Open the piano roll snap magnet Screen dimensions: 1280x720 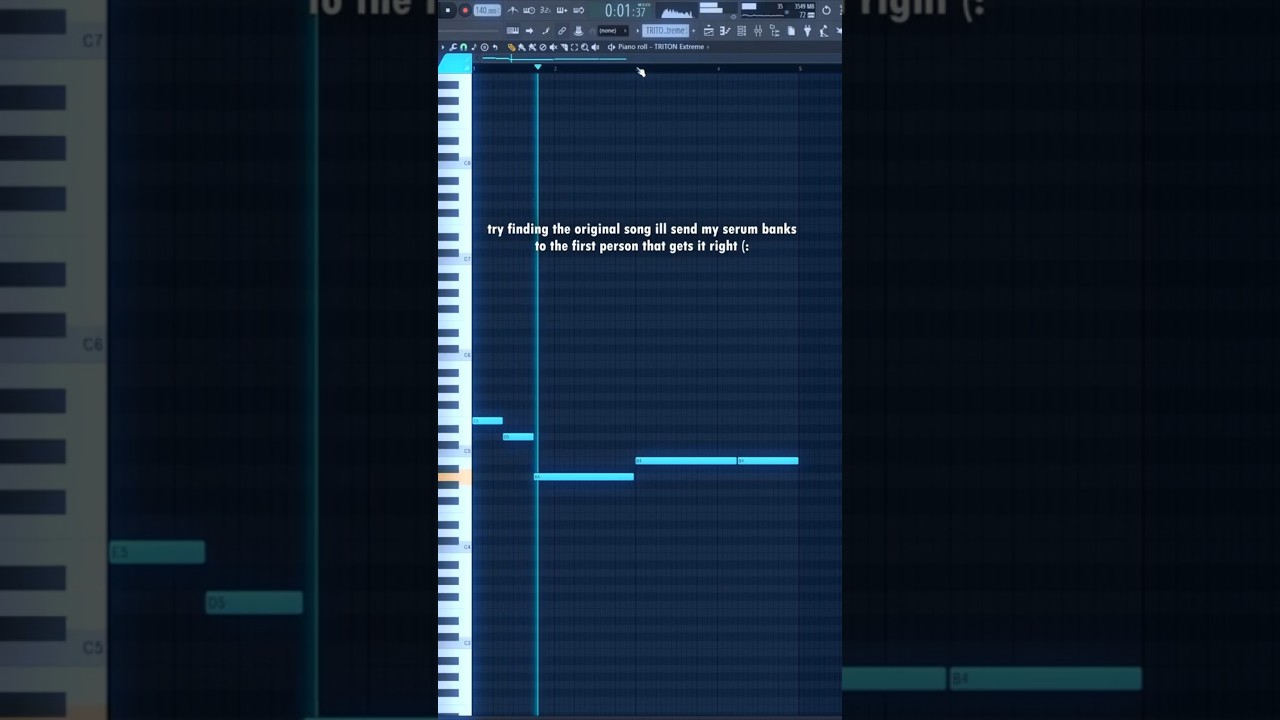[x=463, y=47]
